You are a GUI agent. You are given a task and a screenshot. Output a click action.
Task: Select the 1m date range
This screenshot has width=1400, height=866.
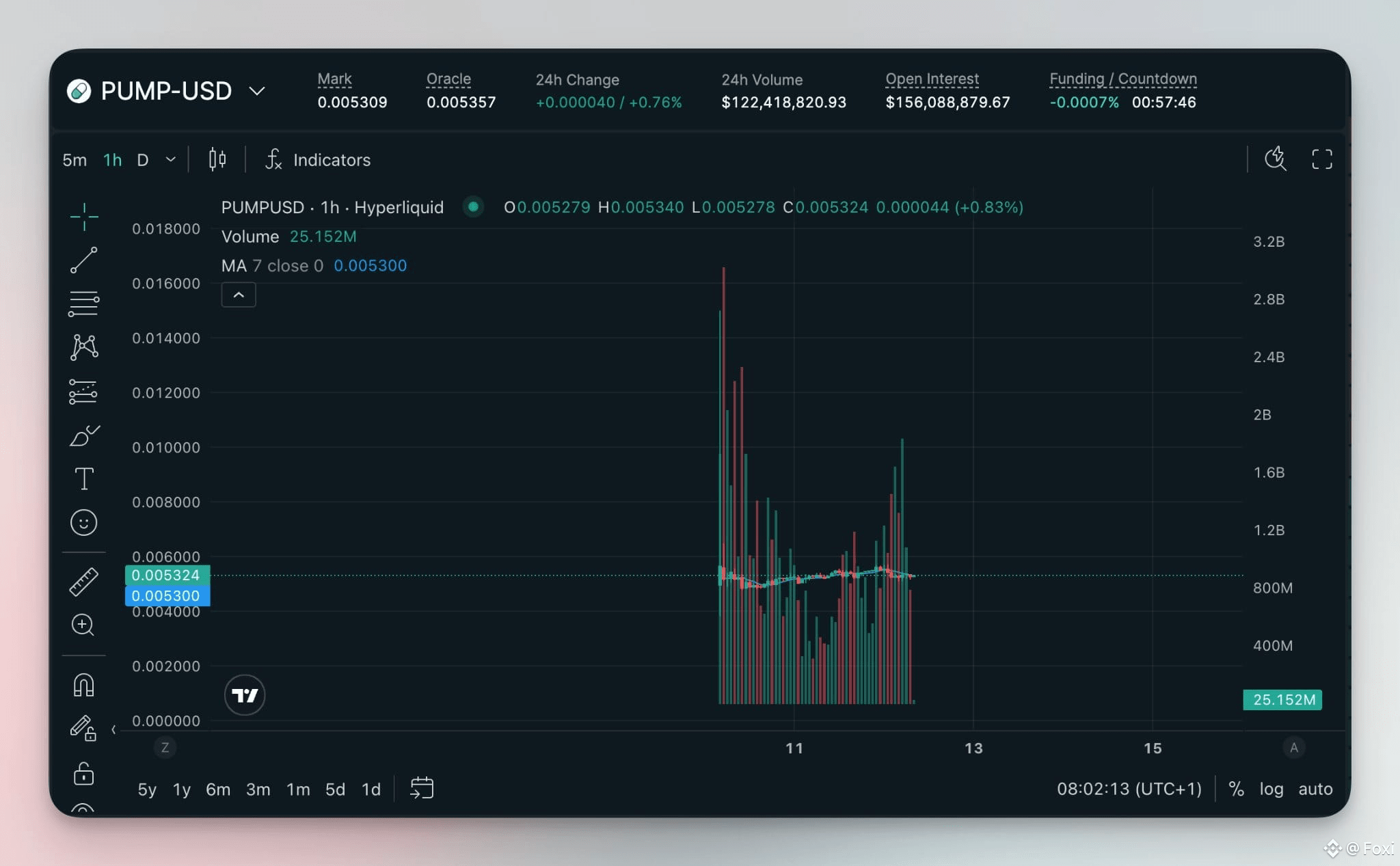[298, 789]
